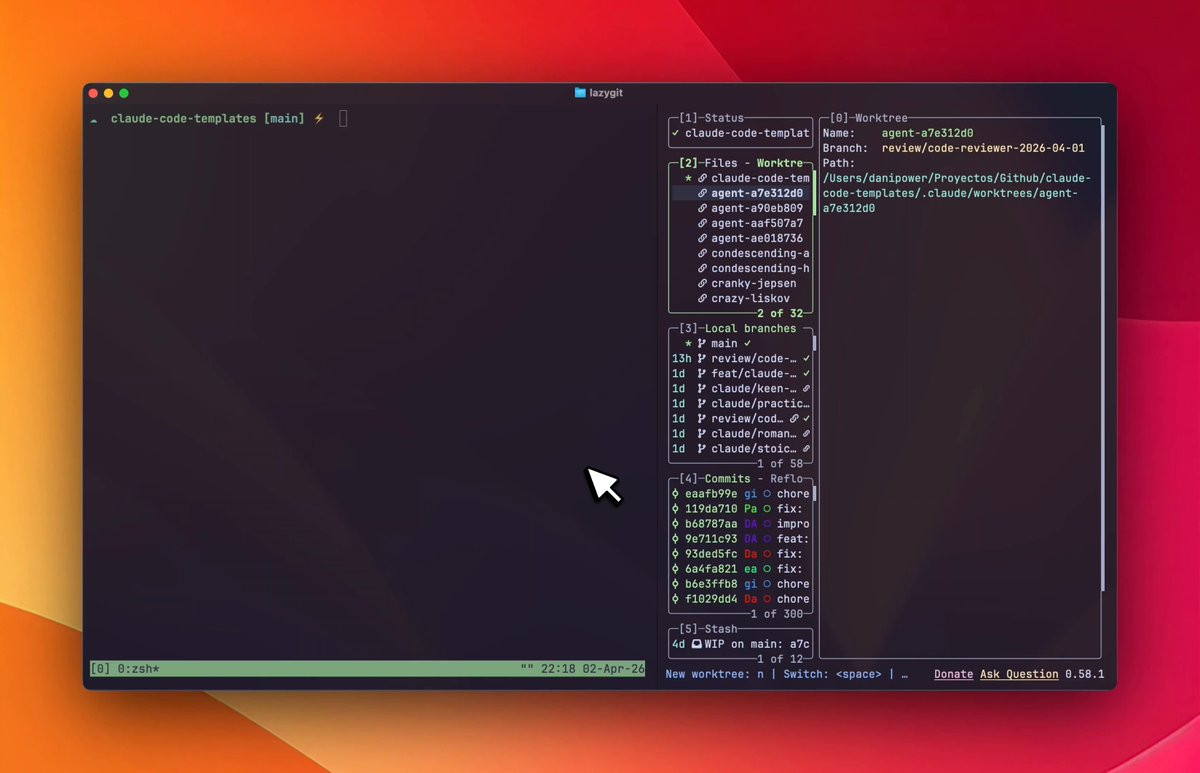Open the Ask Question link
The image size is (1200, 773).
[x=1019, y=674]
